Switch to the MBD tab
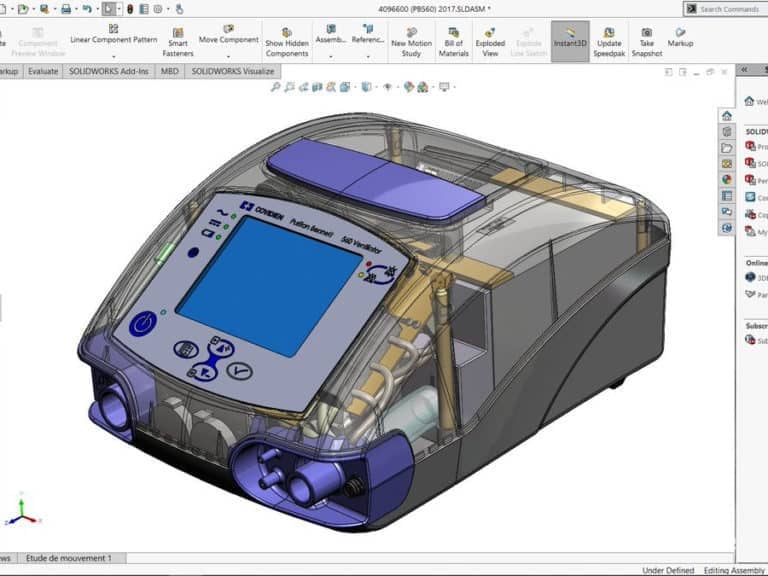This screenshot has width=768, height=576. click(169, 71)
